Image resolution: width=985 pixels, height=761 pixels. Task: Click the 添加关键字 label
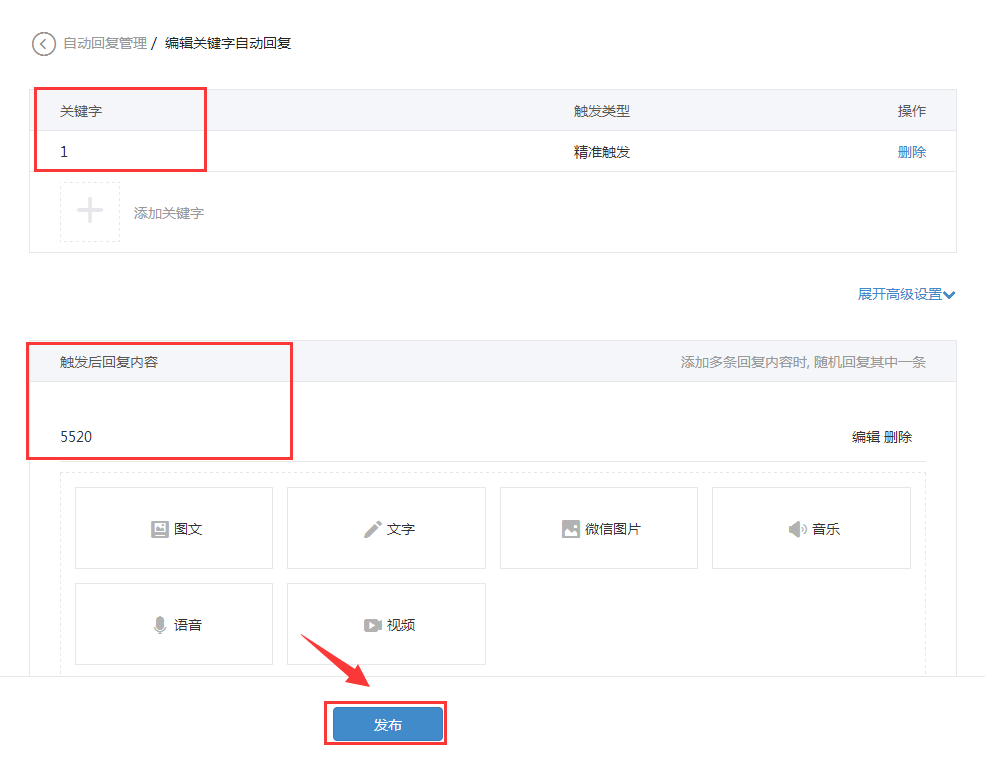[x=168, y=214]
